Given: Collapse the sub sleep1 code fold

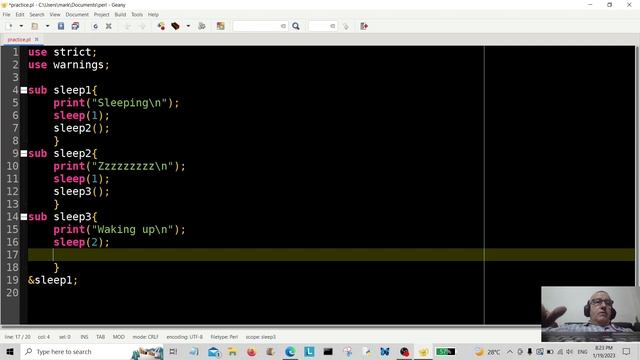Looking at the screenshot, I should click(x=24, y=90).
